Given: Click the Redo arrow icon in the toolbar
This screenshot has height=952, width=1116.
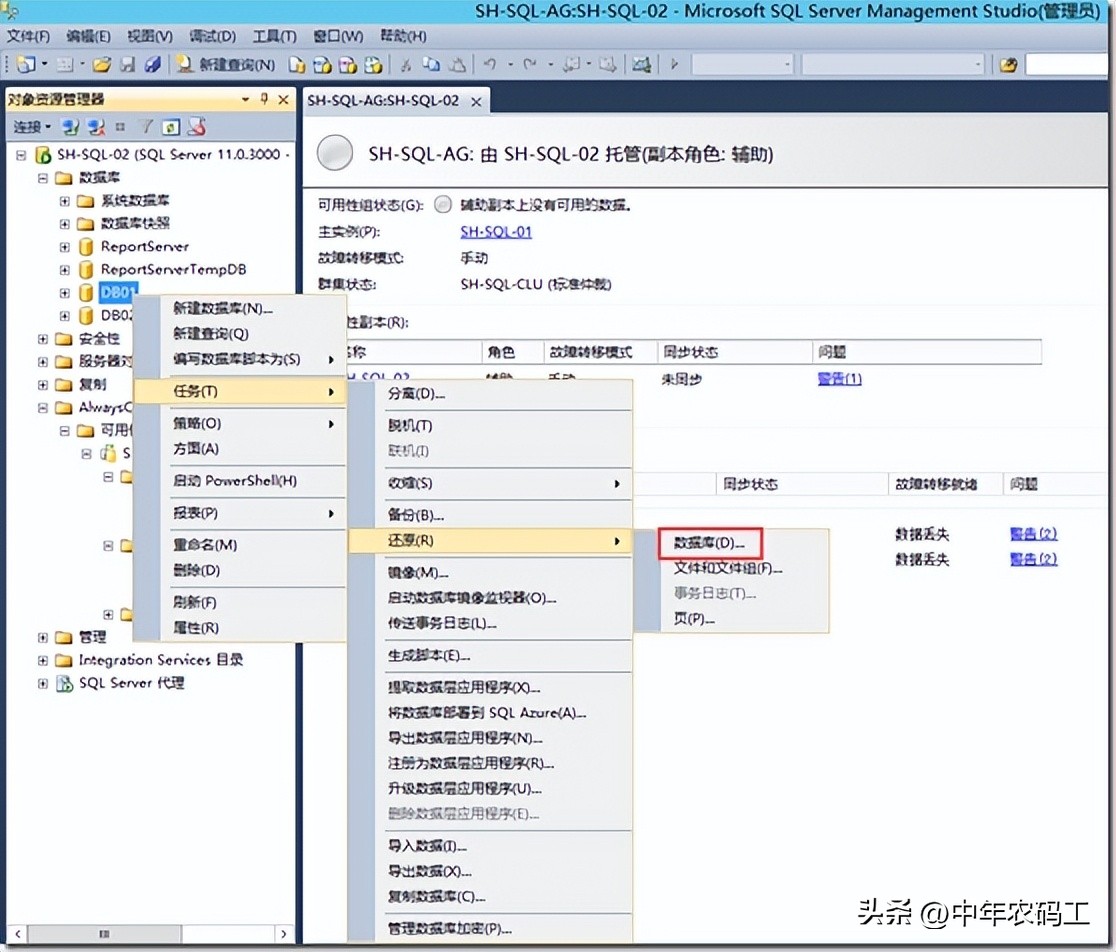Looking at the screenshot, I should click(x=528, y=64).
